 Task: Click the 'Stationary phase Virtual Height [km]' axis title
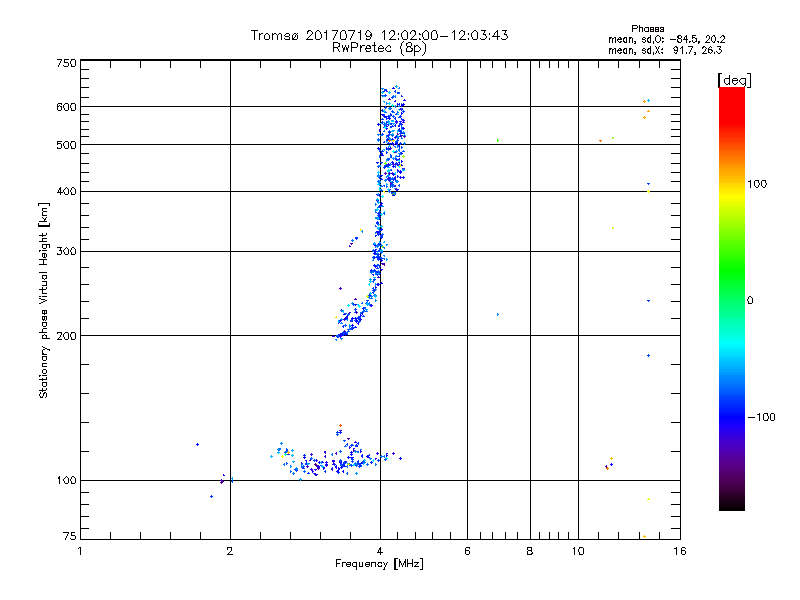click(x=44, y=300)
